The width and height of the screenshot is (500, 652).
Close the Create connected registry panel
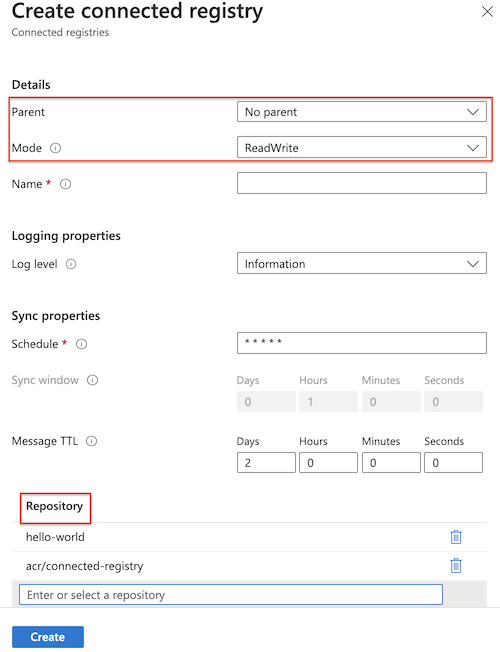pyautogui.click(x=487, y=12)
